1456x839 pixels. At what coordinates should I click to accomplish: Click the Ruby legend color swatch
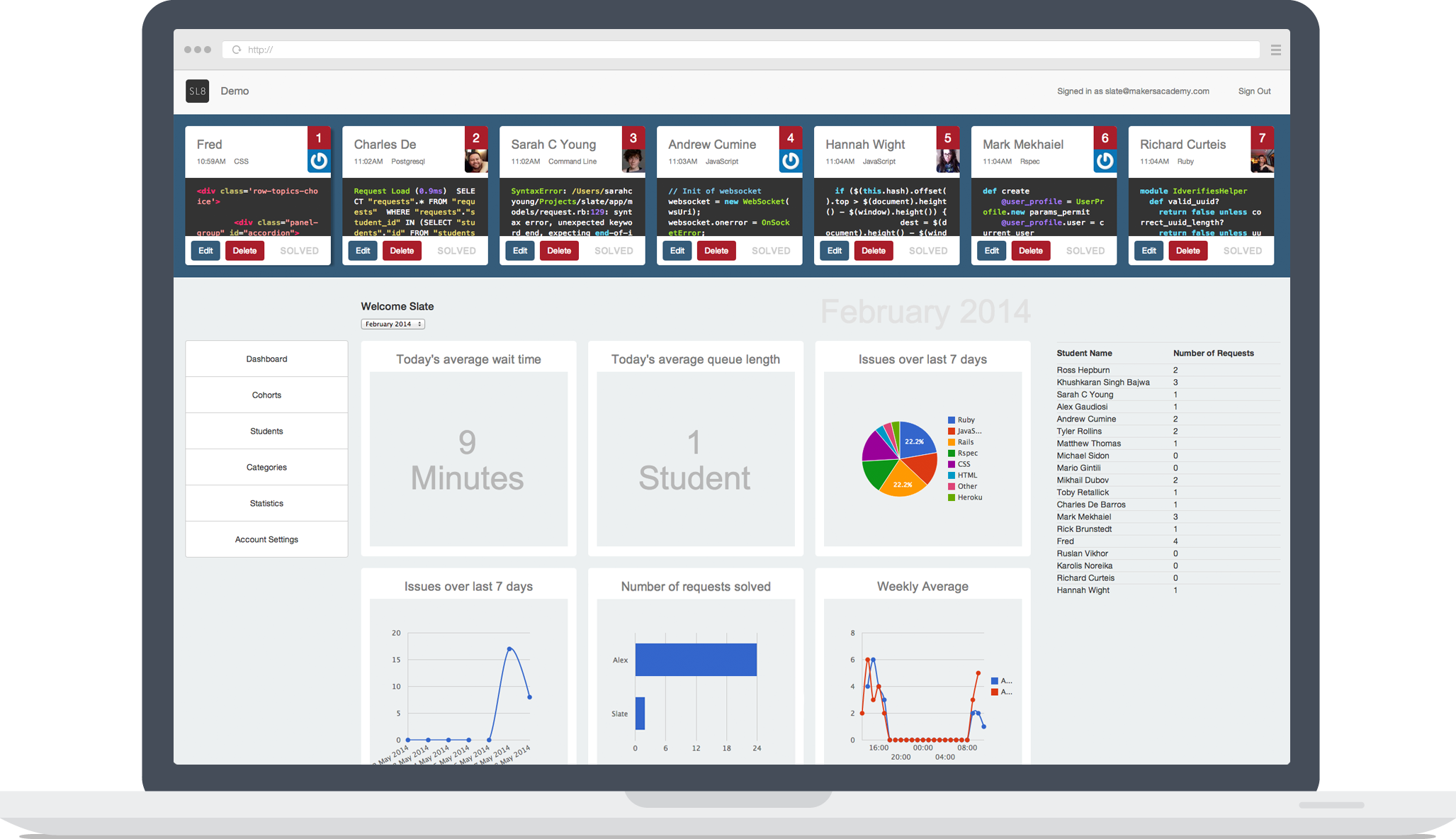click(952, 420)
